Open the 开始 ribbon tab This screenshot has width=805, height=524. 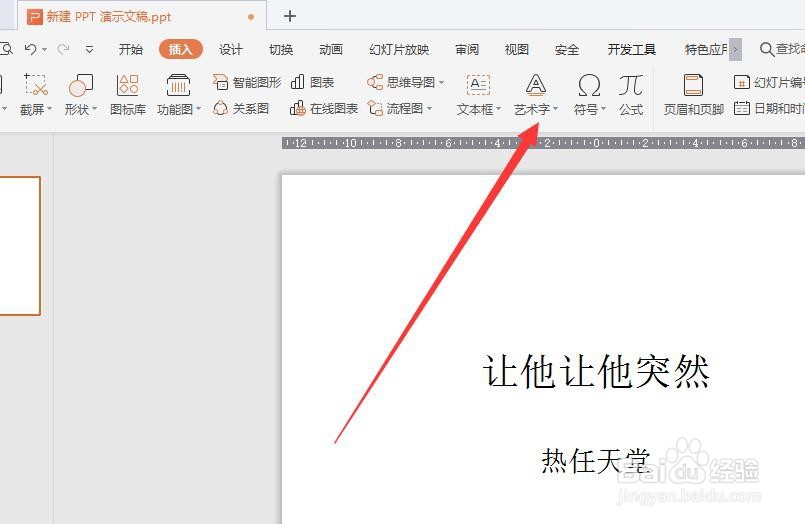130,49
